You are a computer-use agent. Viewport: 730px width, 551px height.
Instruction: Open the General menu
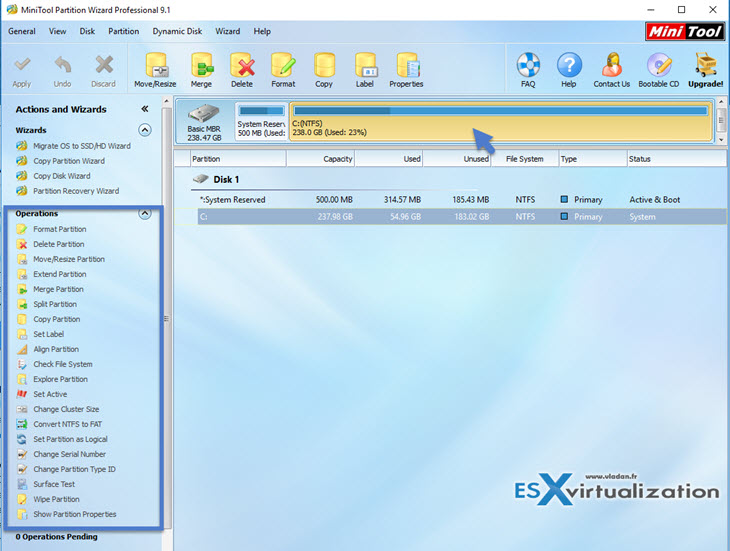pos(22,31)
